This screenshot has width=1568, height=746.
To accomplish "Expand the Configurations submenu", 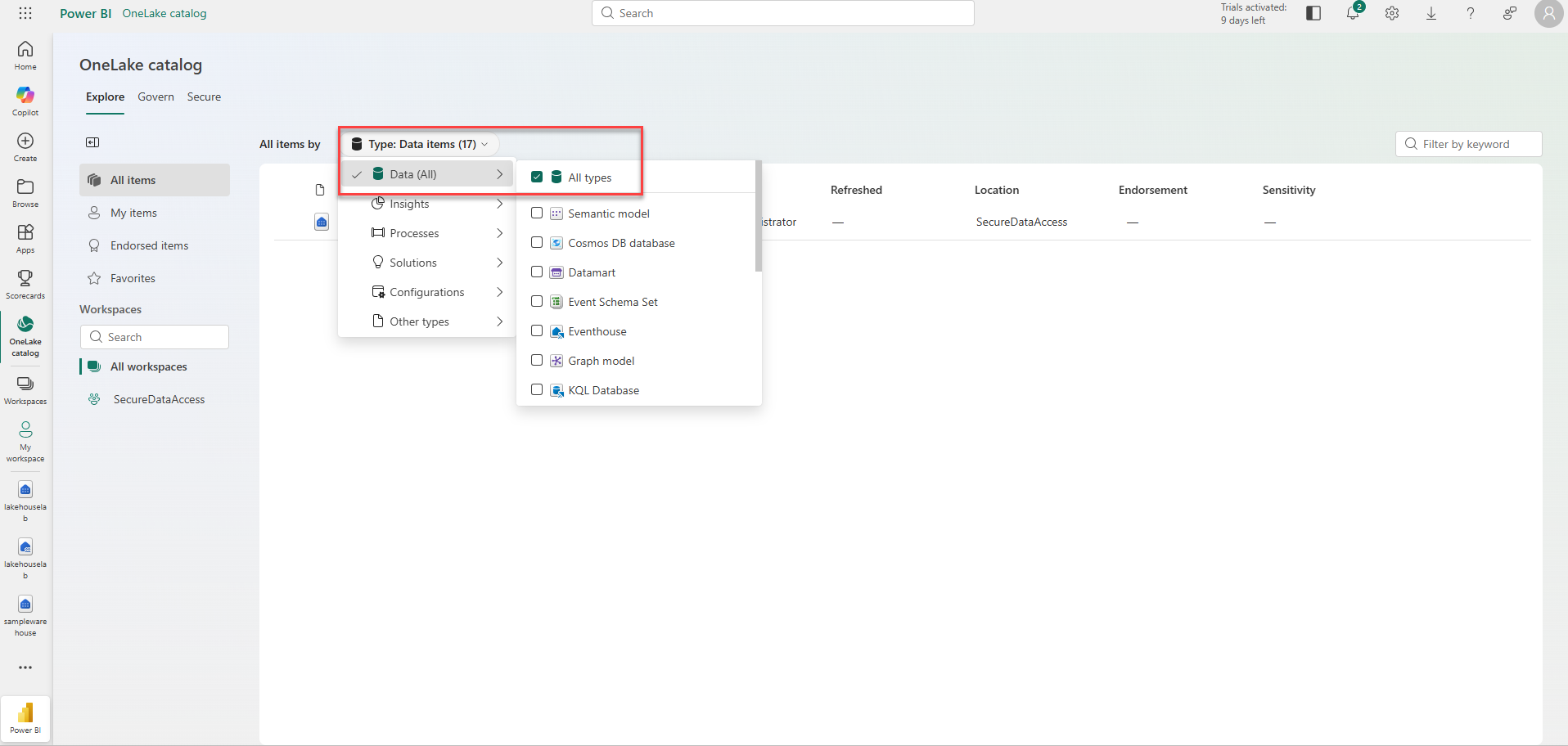I will tap(427, 292).
